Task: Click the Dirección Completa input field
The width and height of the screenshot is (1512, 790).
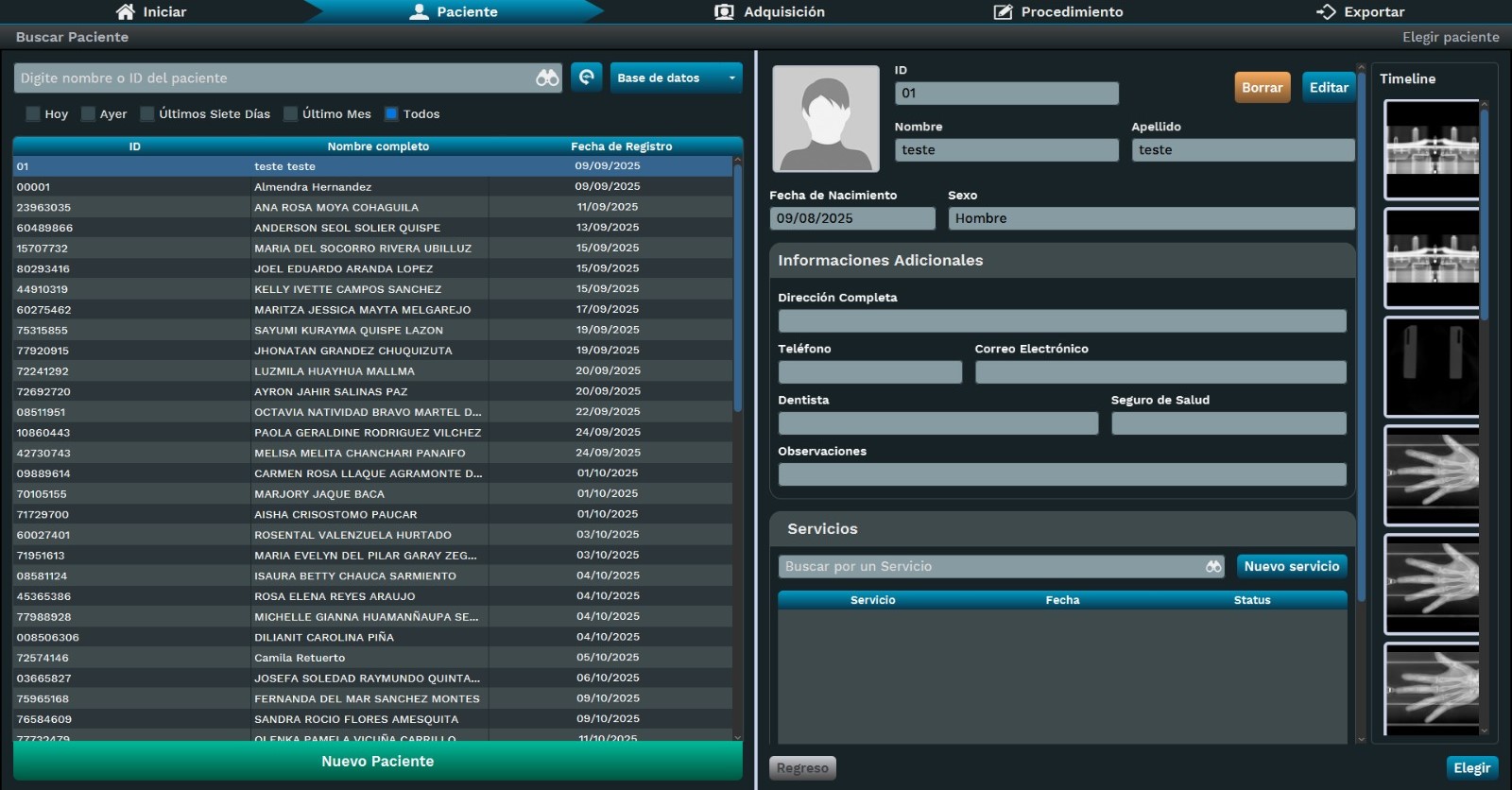Action: pyautogui.click(x=1061, y=321)
